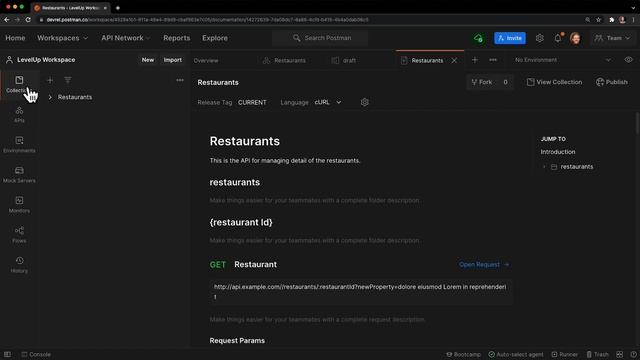Click the blue Invite button

[510, 38]
